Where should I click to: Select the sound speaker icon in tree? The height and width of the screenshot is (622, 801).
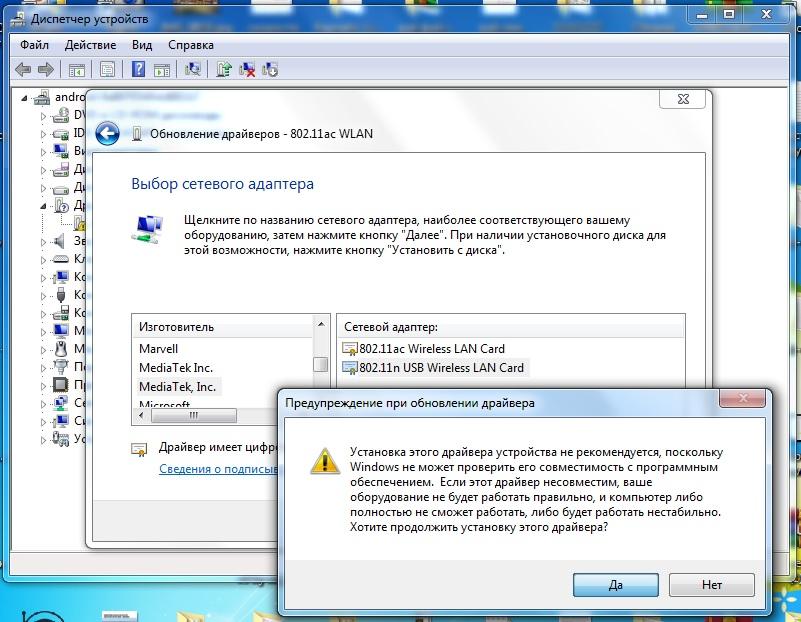[x=60, y=241]
